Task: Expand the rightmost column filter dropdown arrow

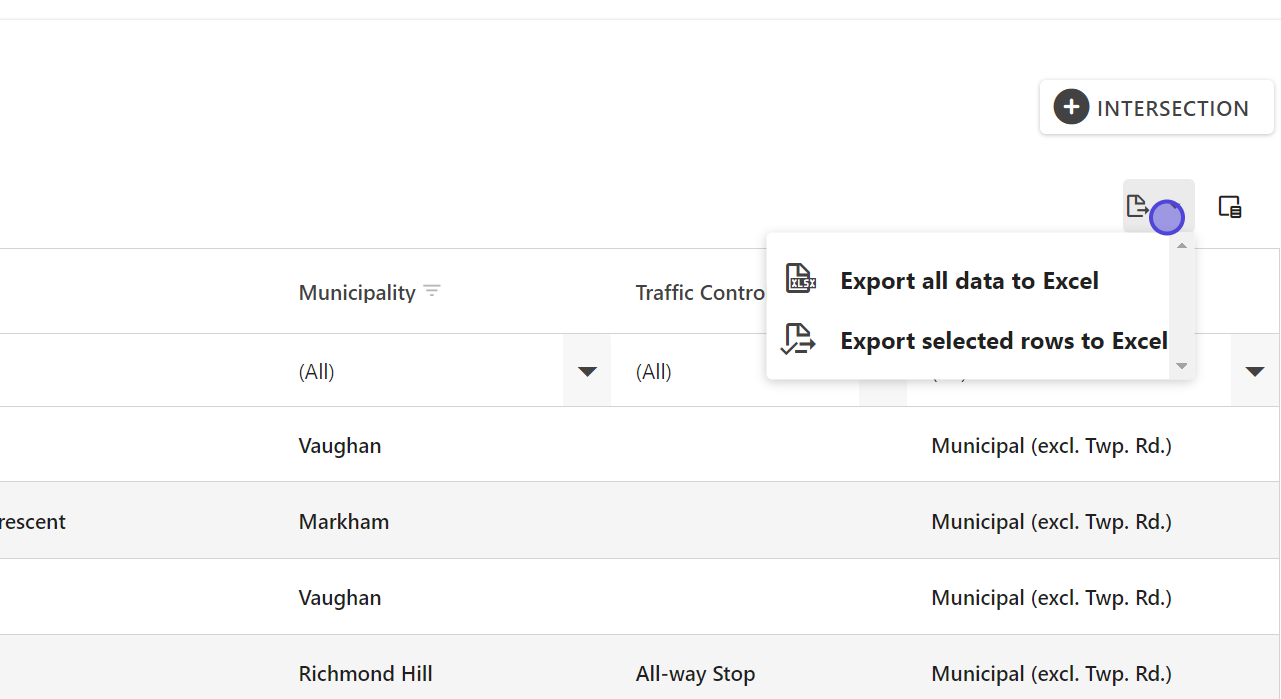Action: 1255,372
